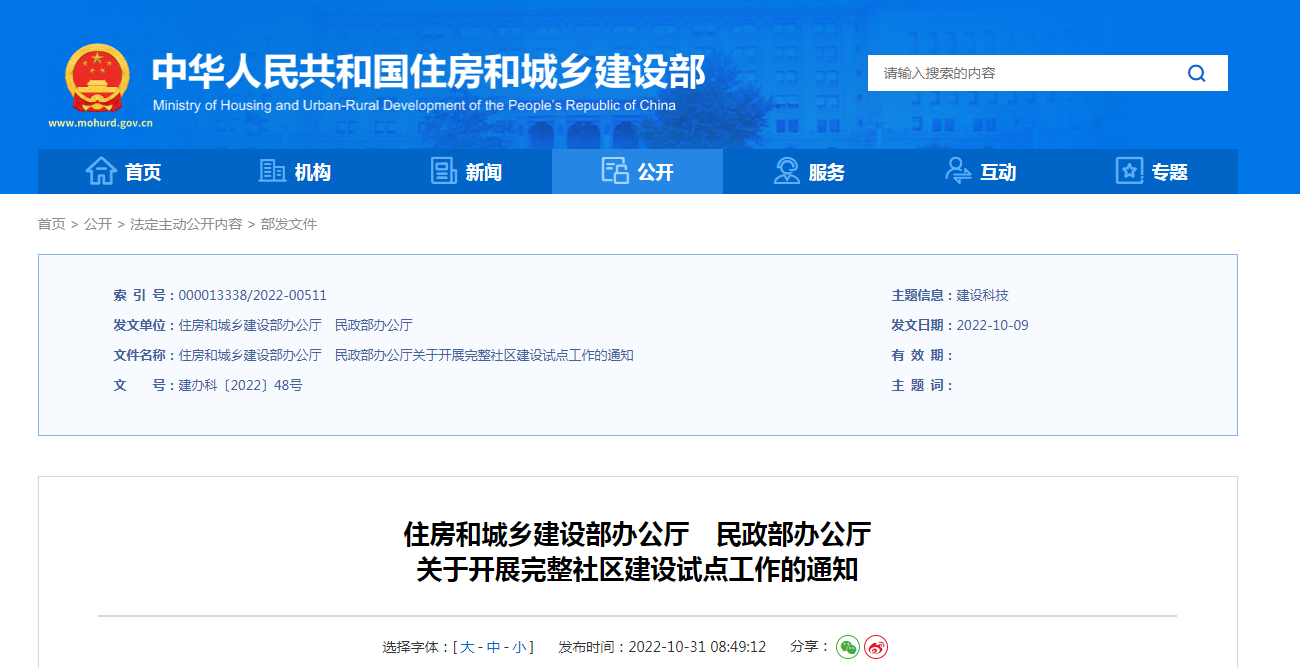Viewport: 1300px width, 668px height.
Task: Click the article headline 关于开展完整社区建设试点工作的通知
Action: [637, 570]
